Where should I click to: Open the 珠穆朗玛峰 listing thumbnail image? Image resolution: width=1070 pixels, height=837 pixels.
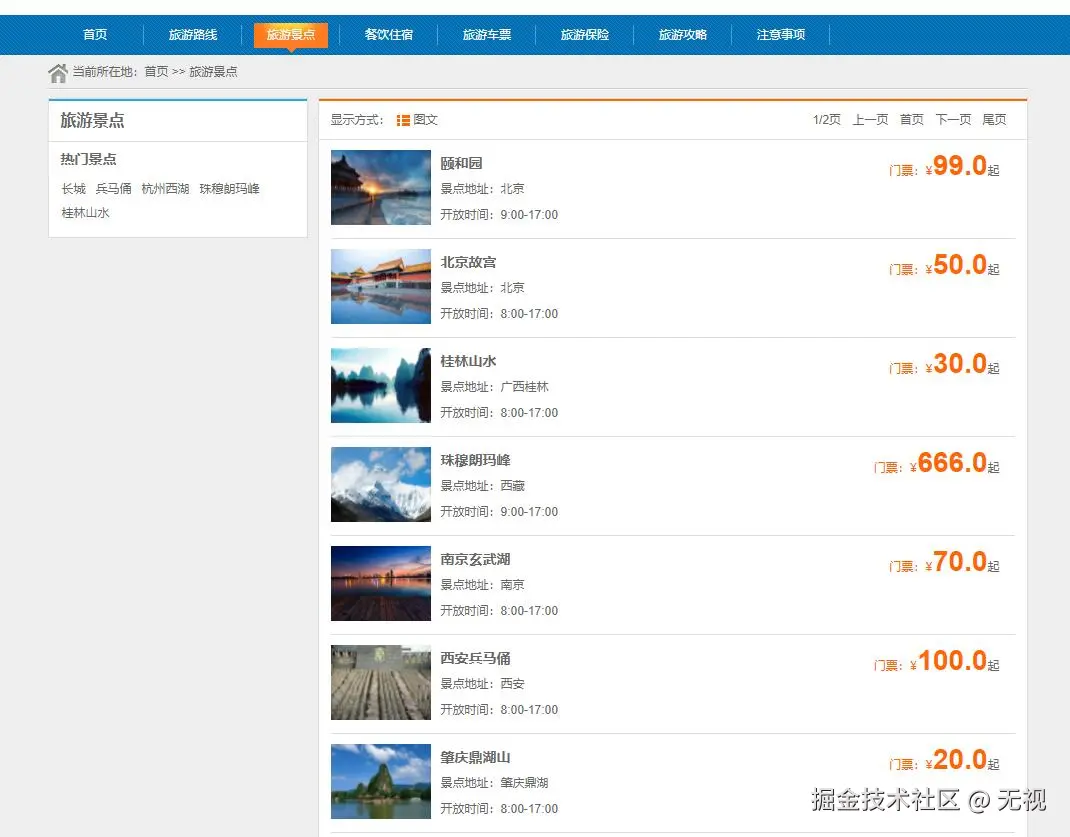381,484
